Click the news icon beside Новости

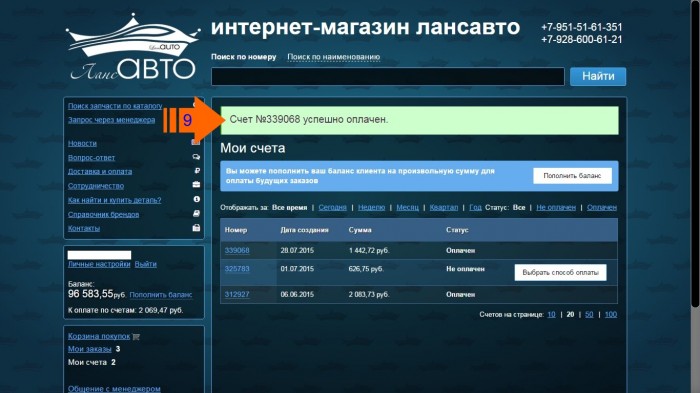click(x=196, y=142)
